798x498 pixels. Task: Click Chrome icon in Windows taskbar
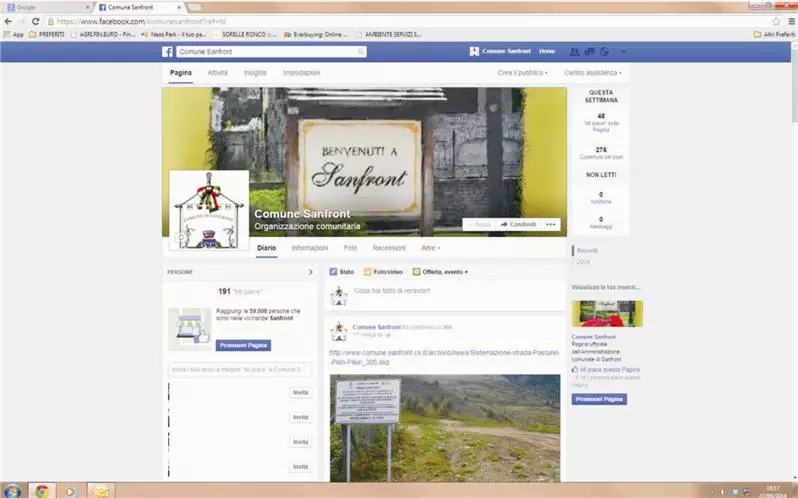pyautogui.click(x=42, y=490)
